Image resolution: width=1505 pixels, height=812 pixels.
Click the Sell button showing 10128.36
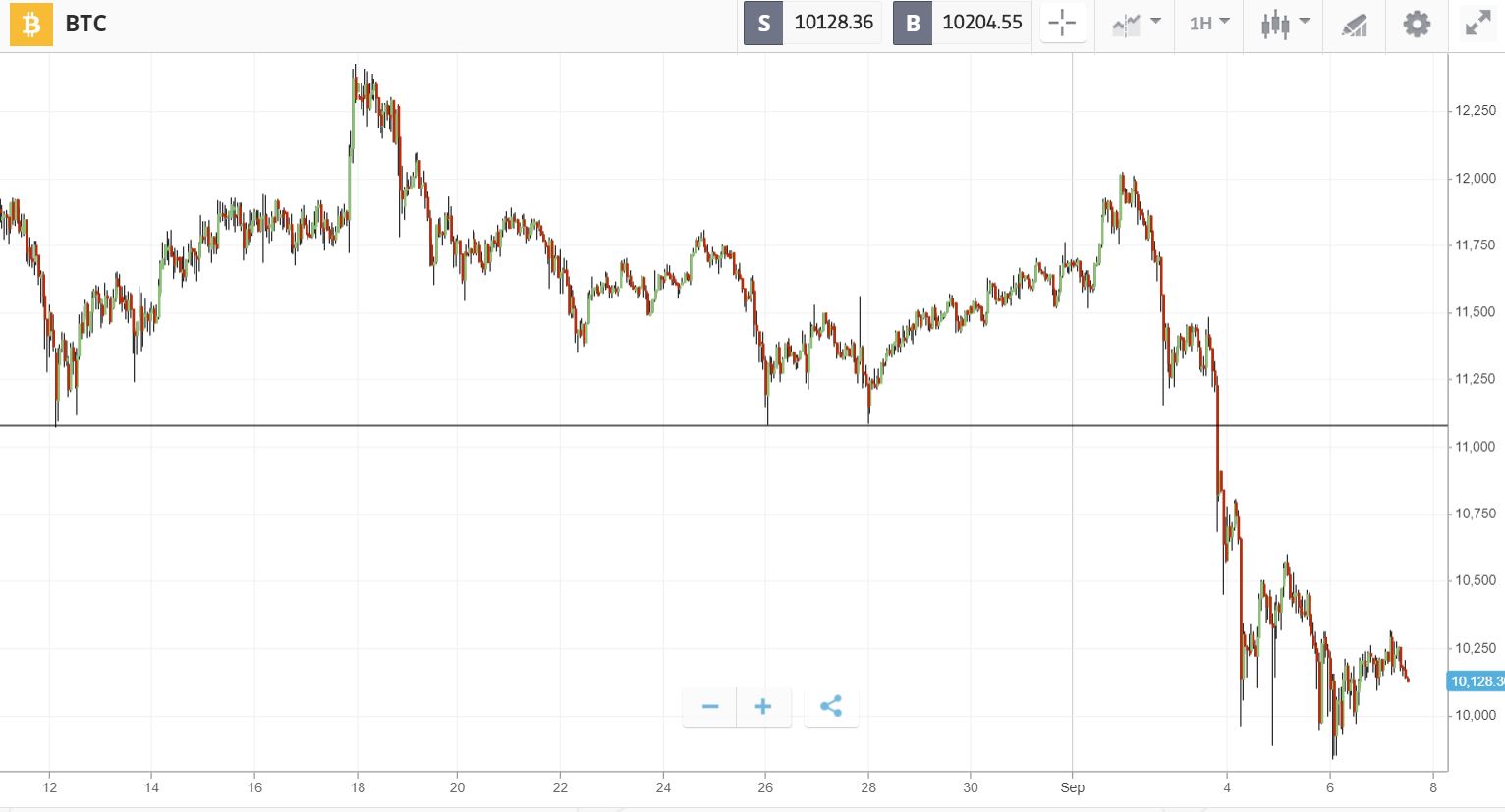811,23
